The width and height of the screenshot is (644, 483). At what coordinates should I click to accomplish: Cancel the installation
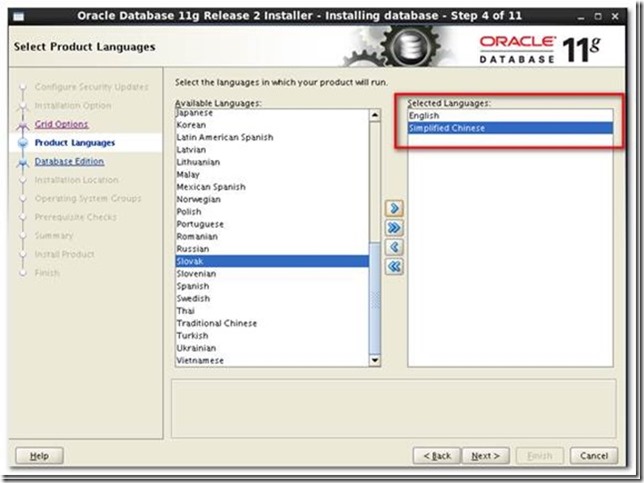point(594,455)
